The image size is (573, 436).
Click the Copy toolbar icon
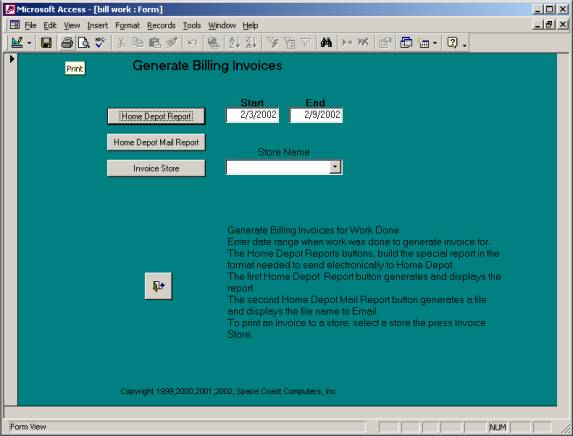[x=137, y=43]
